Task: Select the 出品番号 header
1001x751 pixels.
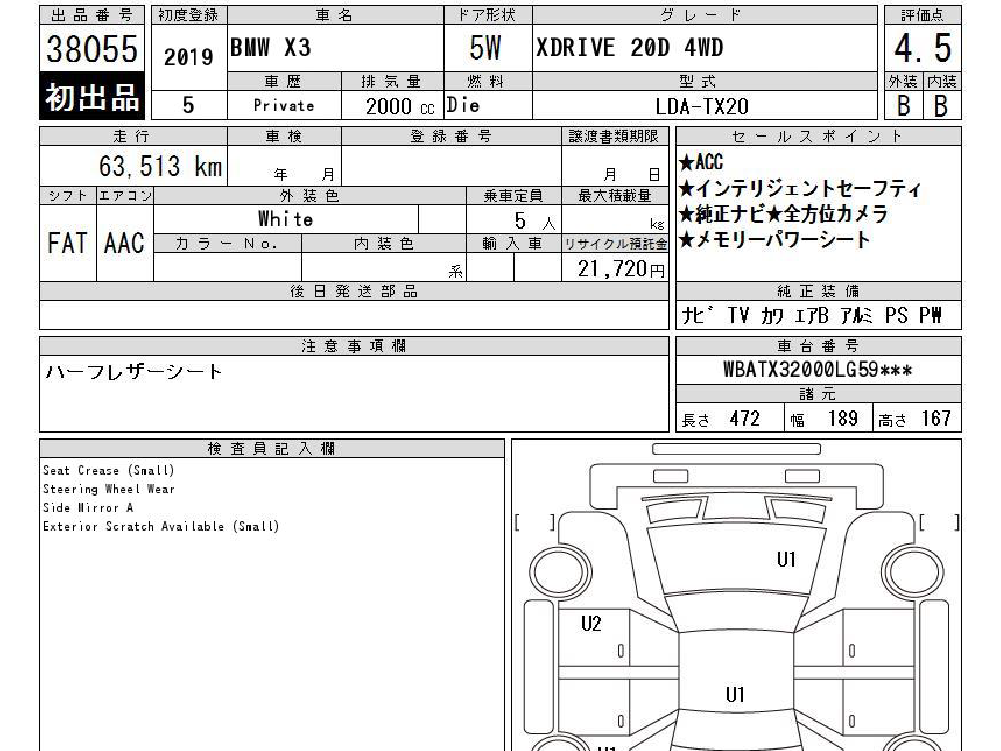Action: pyautogui.click(x=92, y=15)
